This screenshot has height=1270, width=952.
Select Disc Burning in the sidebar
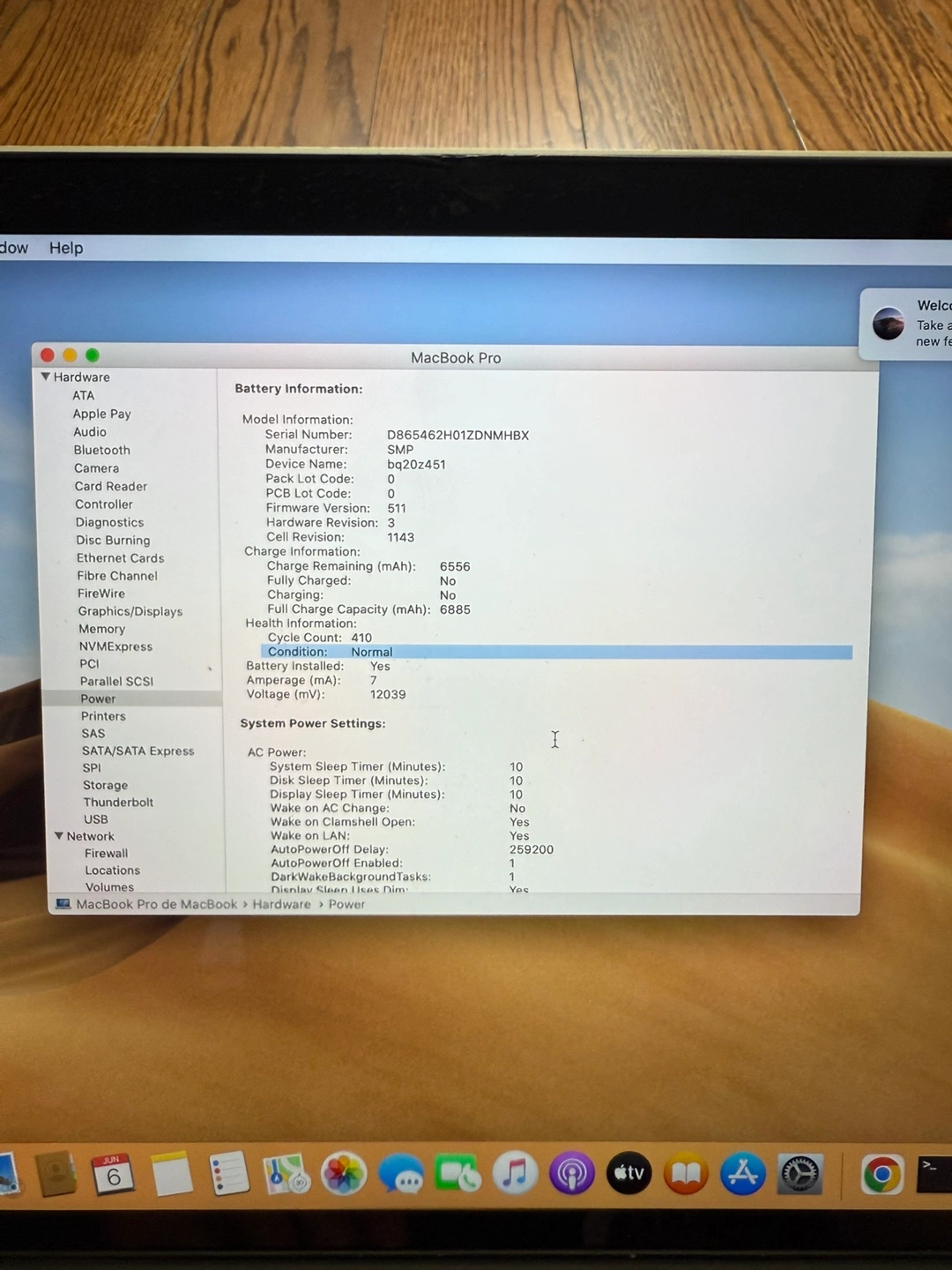pos(113,540)
